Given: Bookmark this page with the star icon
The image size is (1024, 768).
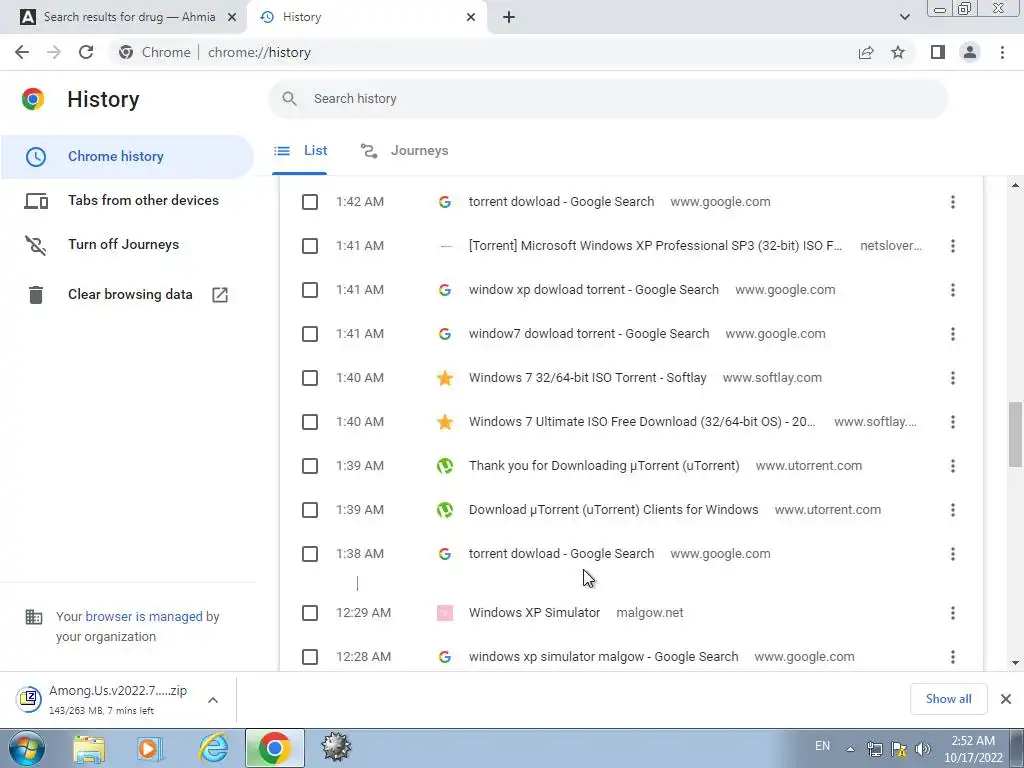Looking at the screenshot, I should click(898, 52).
